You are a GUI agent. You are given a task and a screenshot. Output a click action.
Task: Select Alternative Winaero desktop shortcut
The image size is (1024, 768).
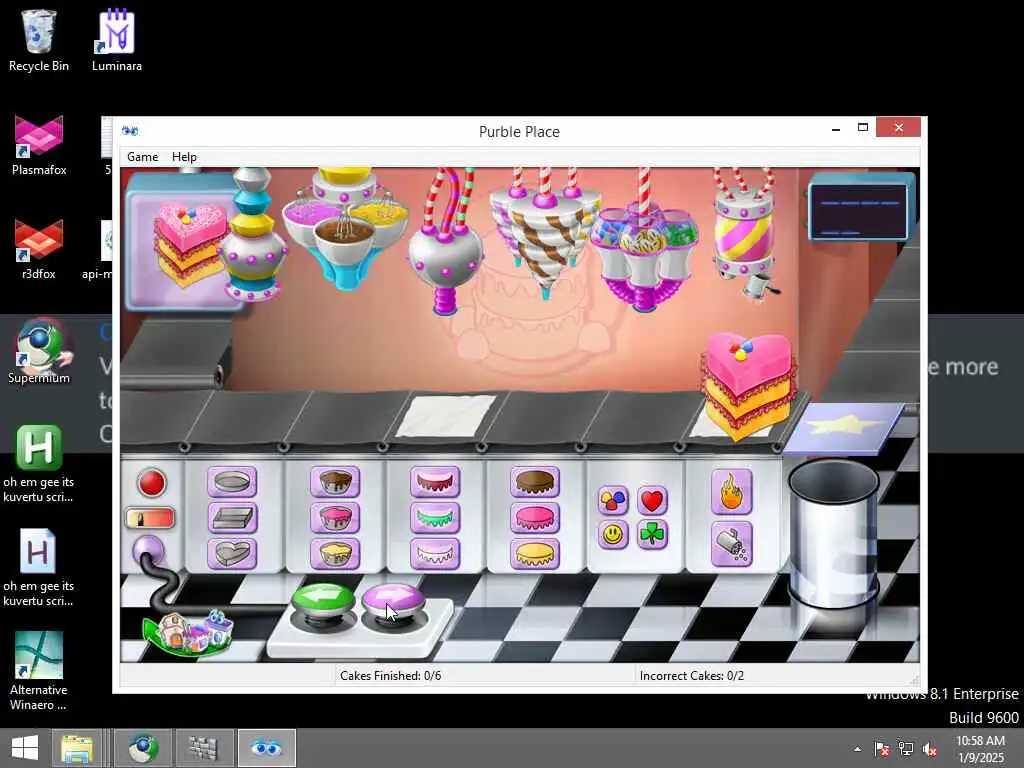[39, 671]
